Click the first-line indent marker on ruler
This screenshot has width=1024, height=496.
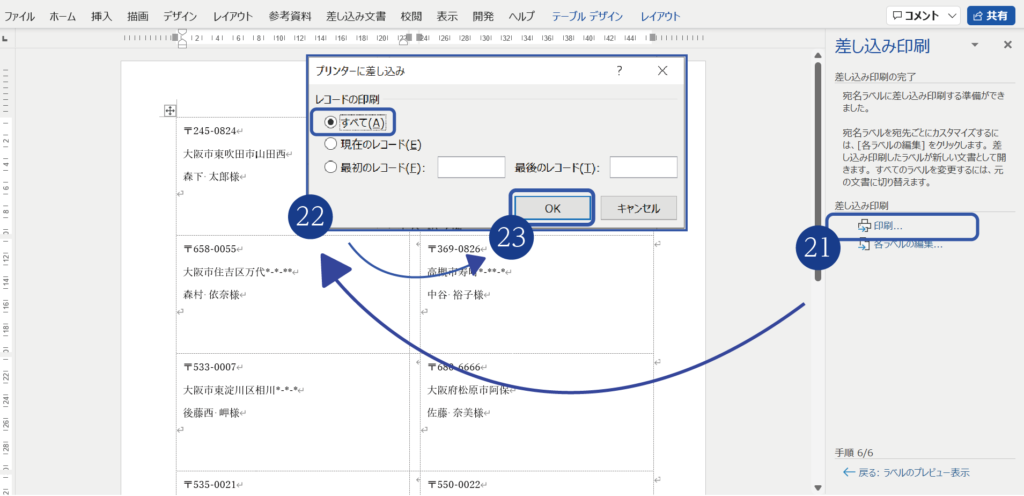pyautogui.click(x=180, y=33)
